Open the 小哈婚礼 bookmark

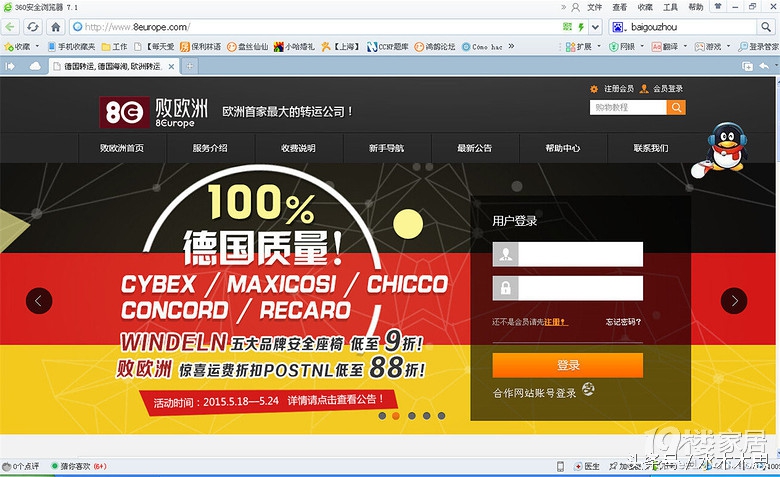pos(294,47)
